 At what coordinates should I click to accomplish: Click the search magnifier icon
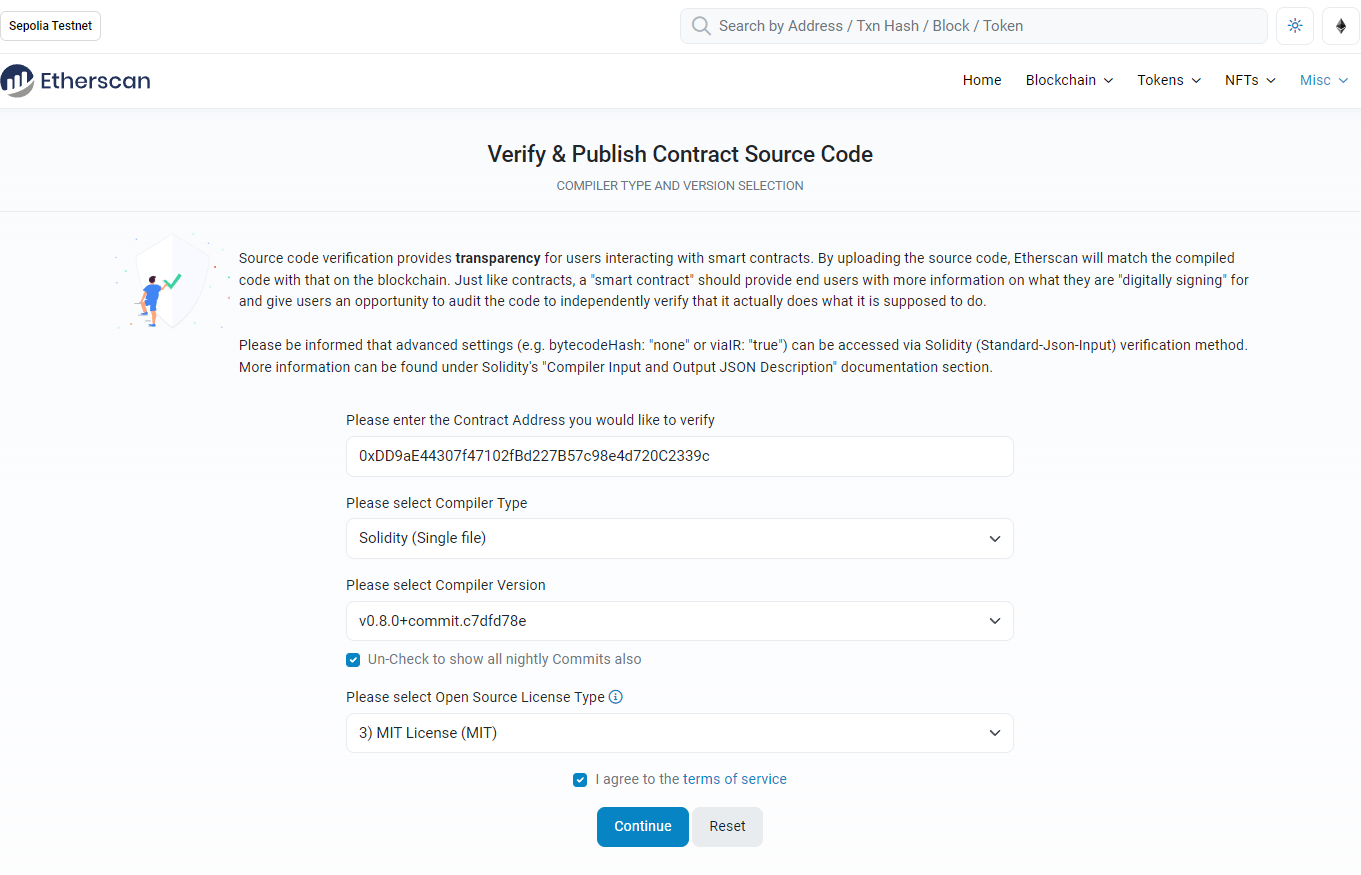pos(701,26)
